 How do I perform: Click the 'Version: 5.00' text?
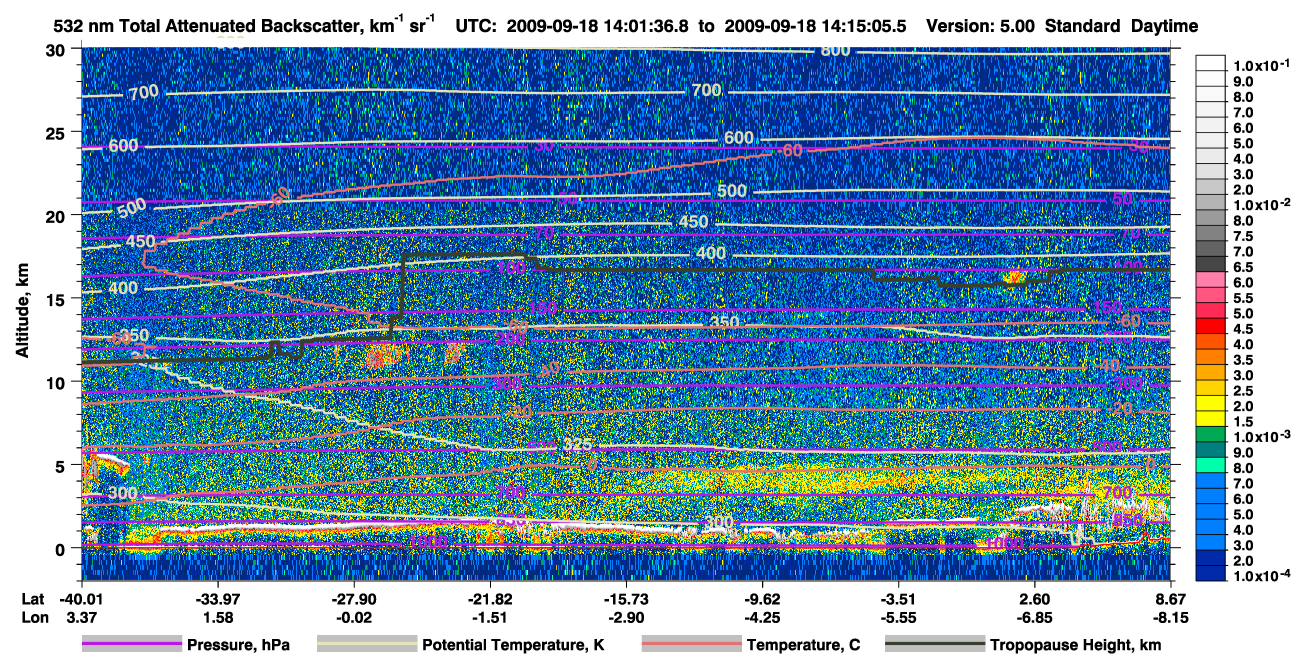(980, 26)
